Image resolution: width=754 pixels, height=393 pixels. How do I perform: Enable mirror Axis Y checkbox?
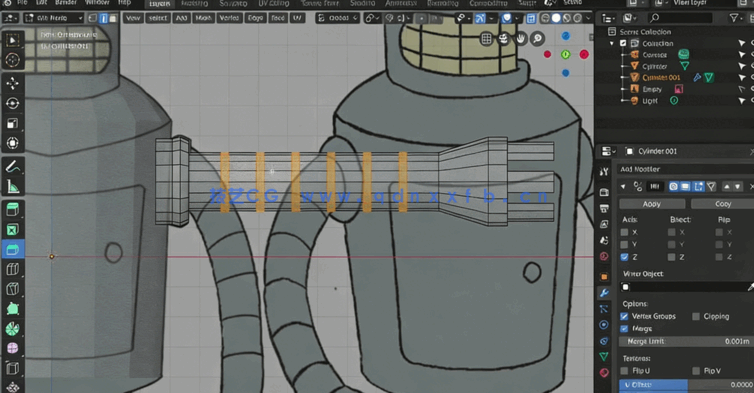[x=625, y=244]
